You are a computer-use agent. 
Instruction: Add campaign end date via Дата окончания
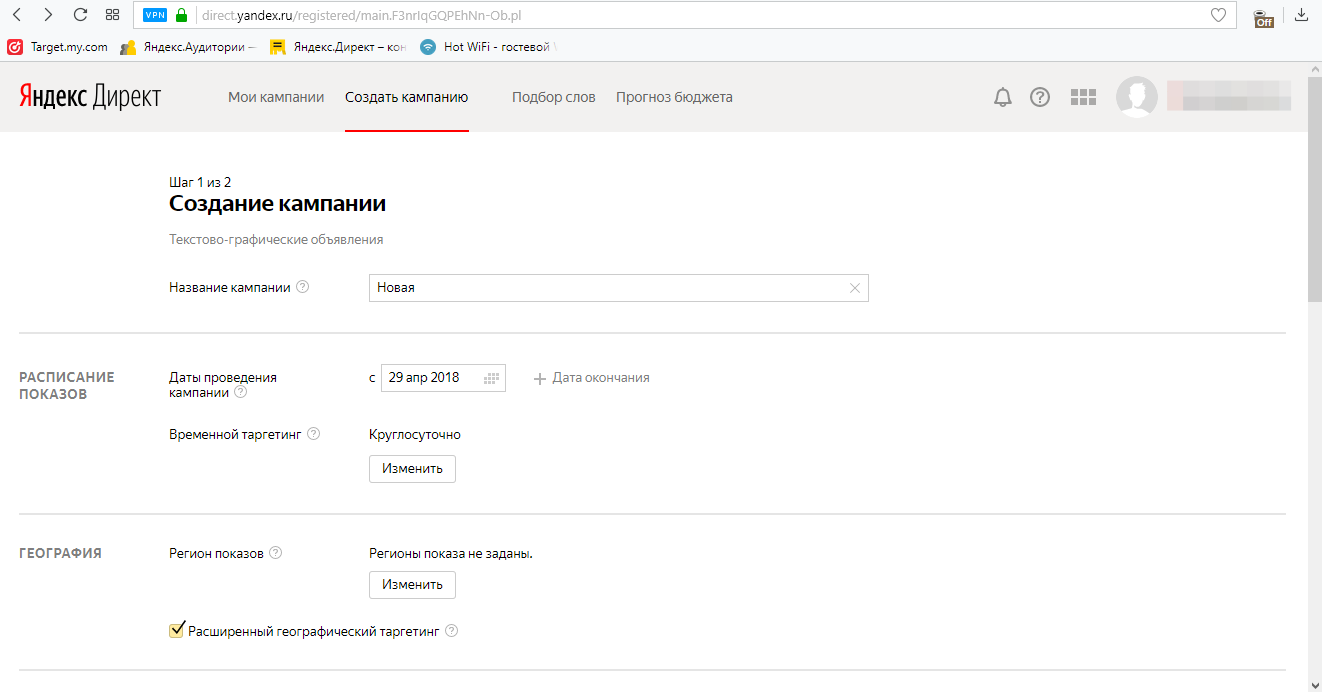592,378
